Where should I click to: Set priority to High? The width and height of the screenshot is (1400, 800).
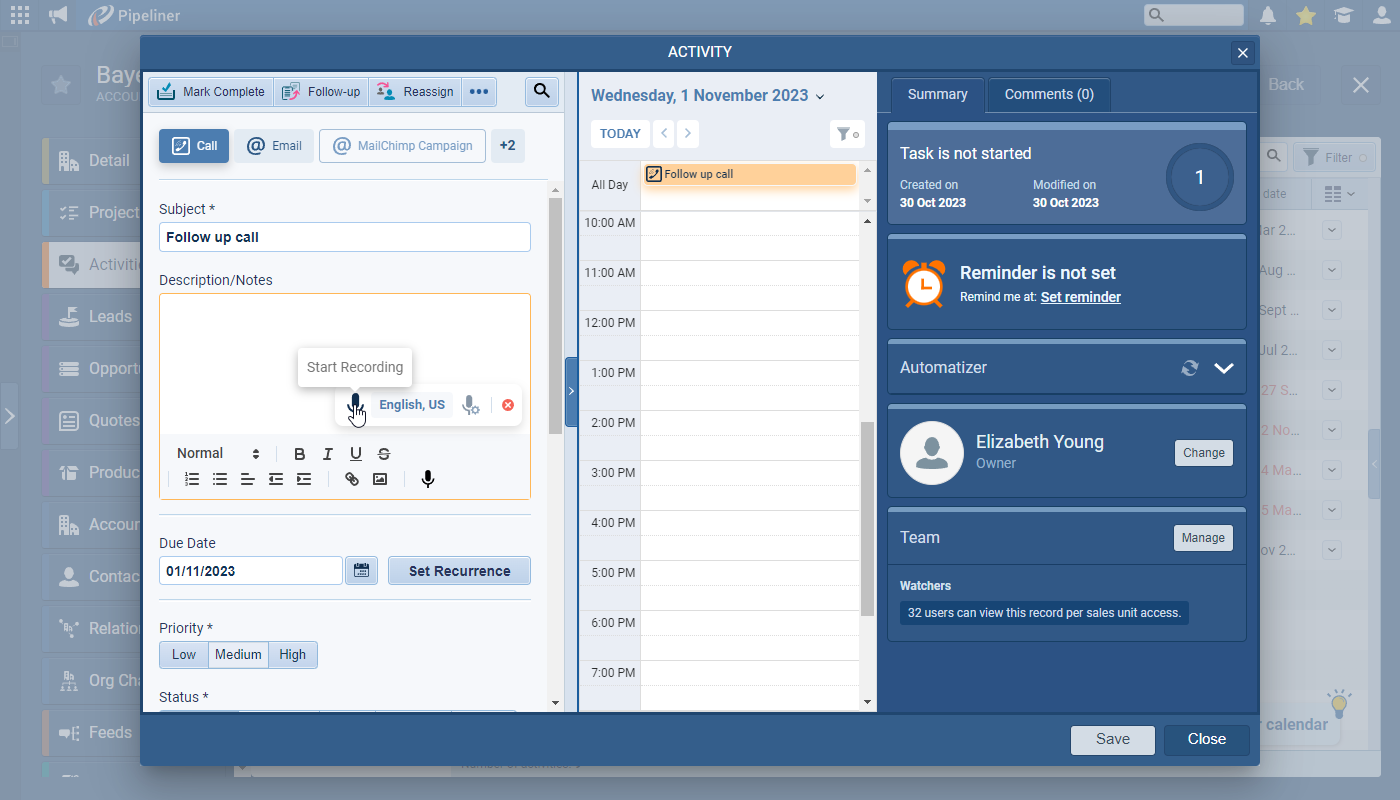(293, 655)
